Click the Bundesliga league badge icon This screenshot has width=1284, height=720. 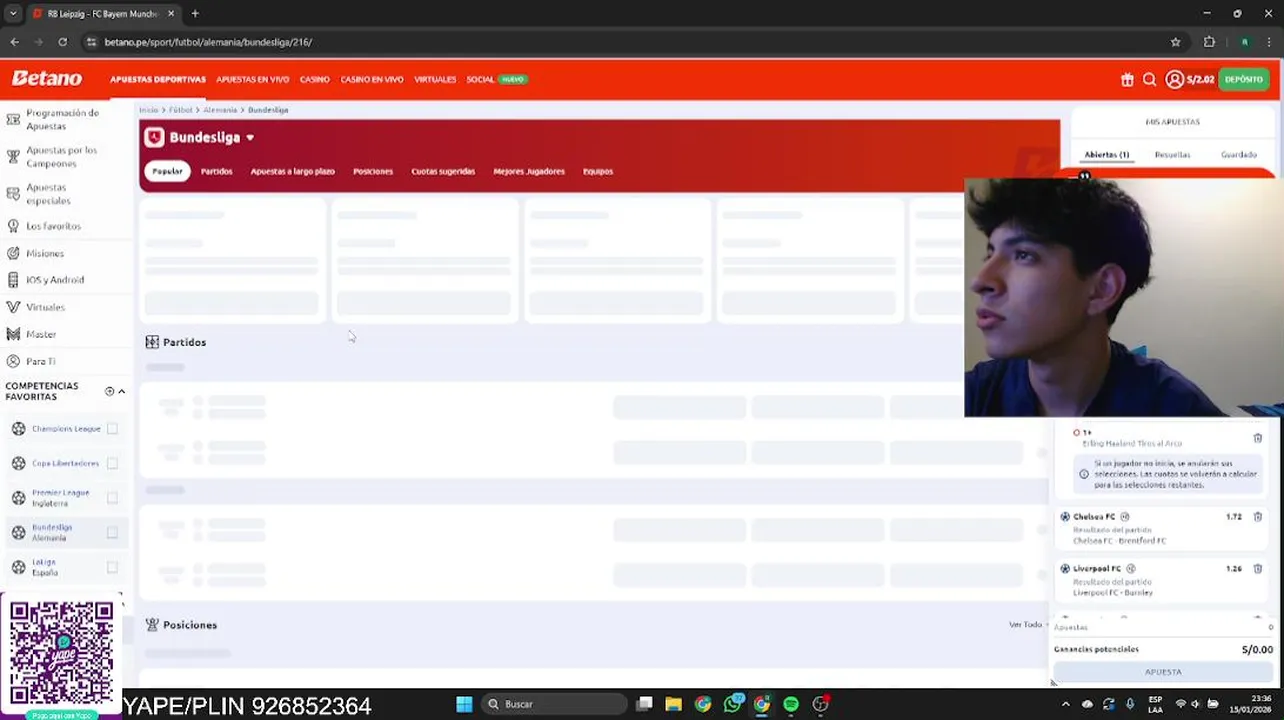(x=154, y=137)
